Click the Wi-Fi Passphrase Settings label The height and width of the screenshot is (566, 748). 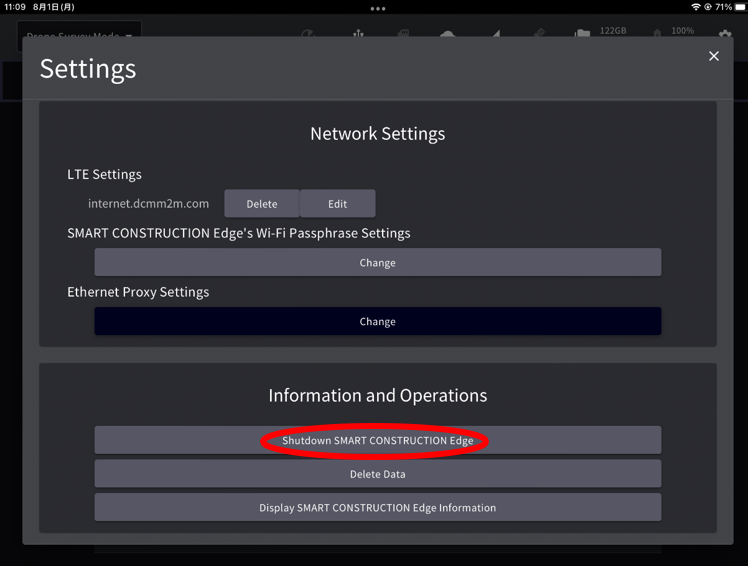(x=239, y=233)
